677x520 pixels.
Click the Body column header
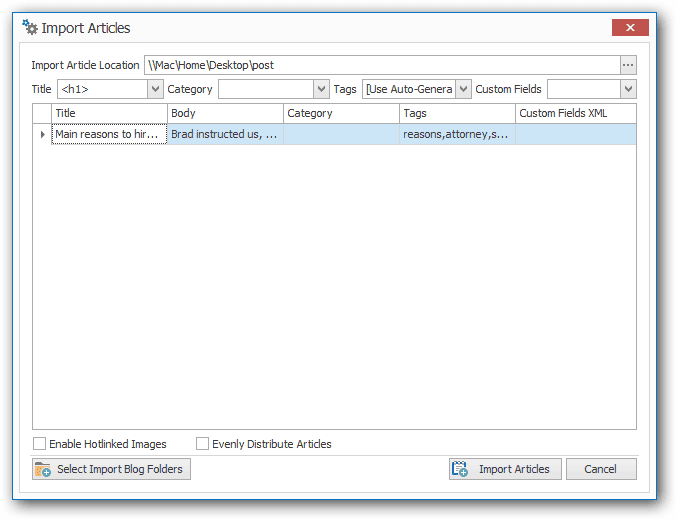(225, 113)
